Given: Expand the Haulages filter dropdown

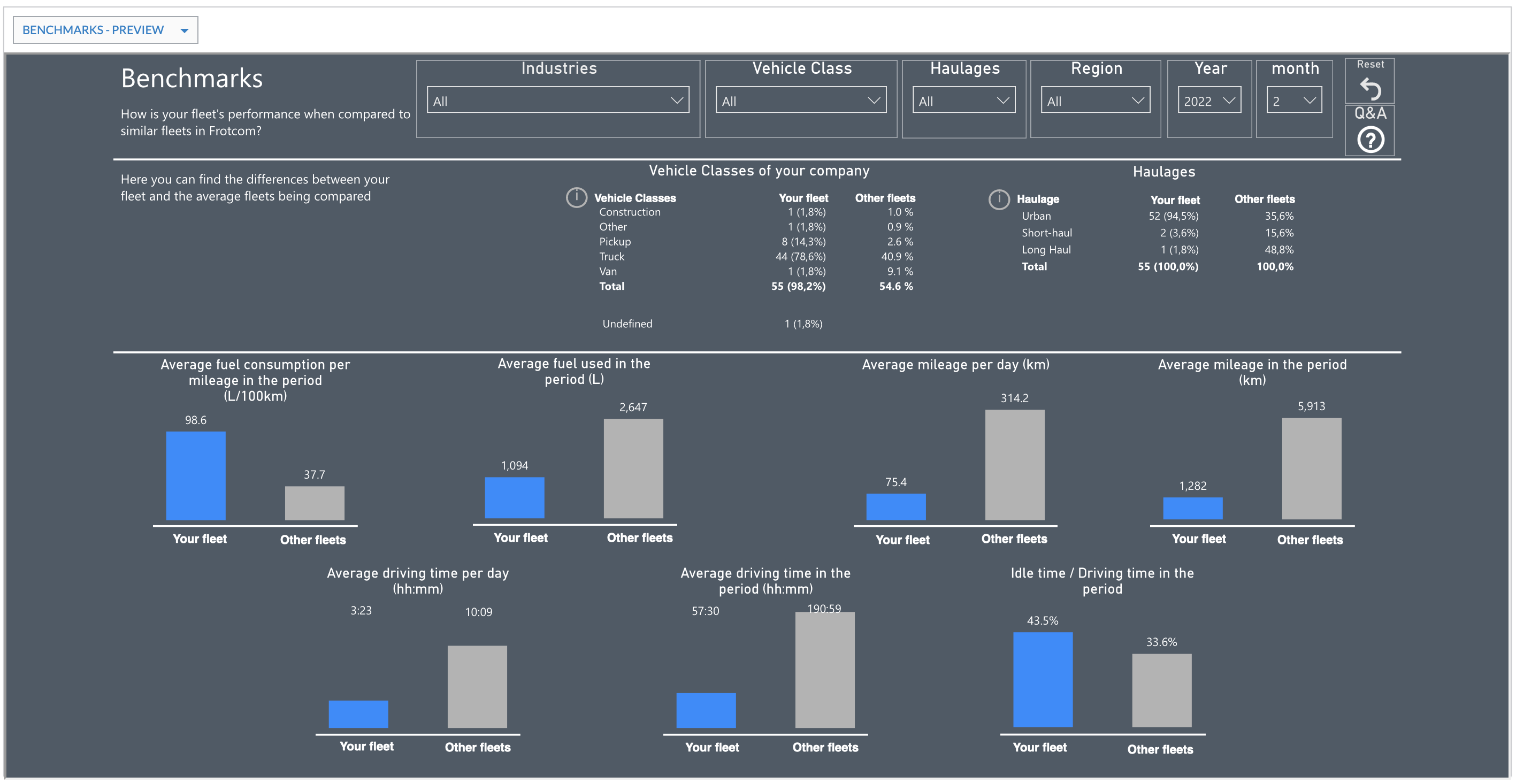Looking at the screenshot, I should 964,101.
